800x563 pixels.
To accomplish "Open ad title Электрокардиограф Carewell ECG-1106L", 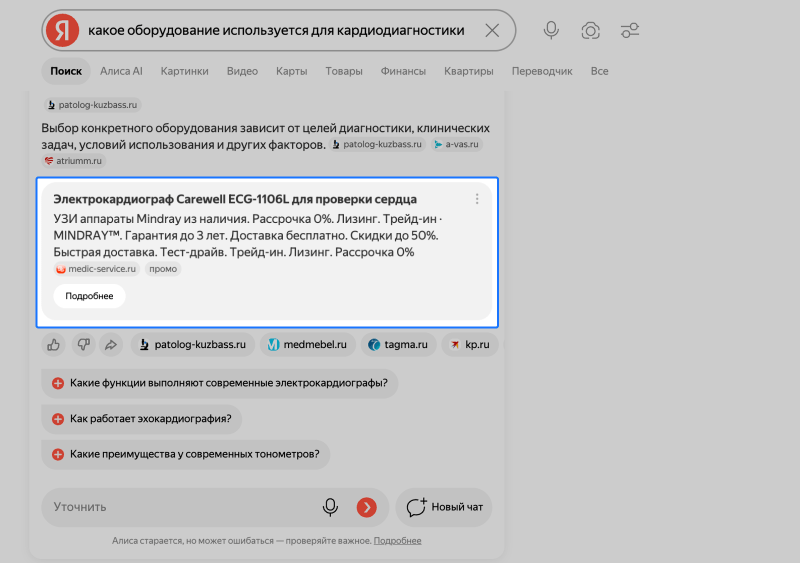I will point(235,199).
